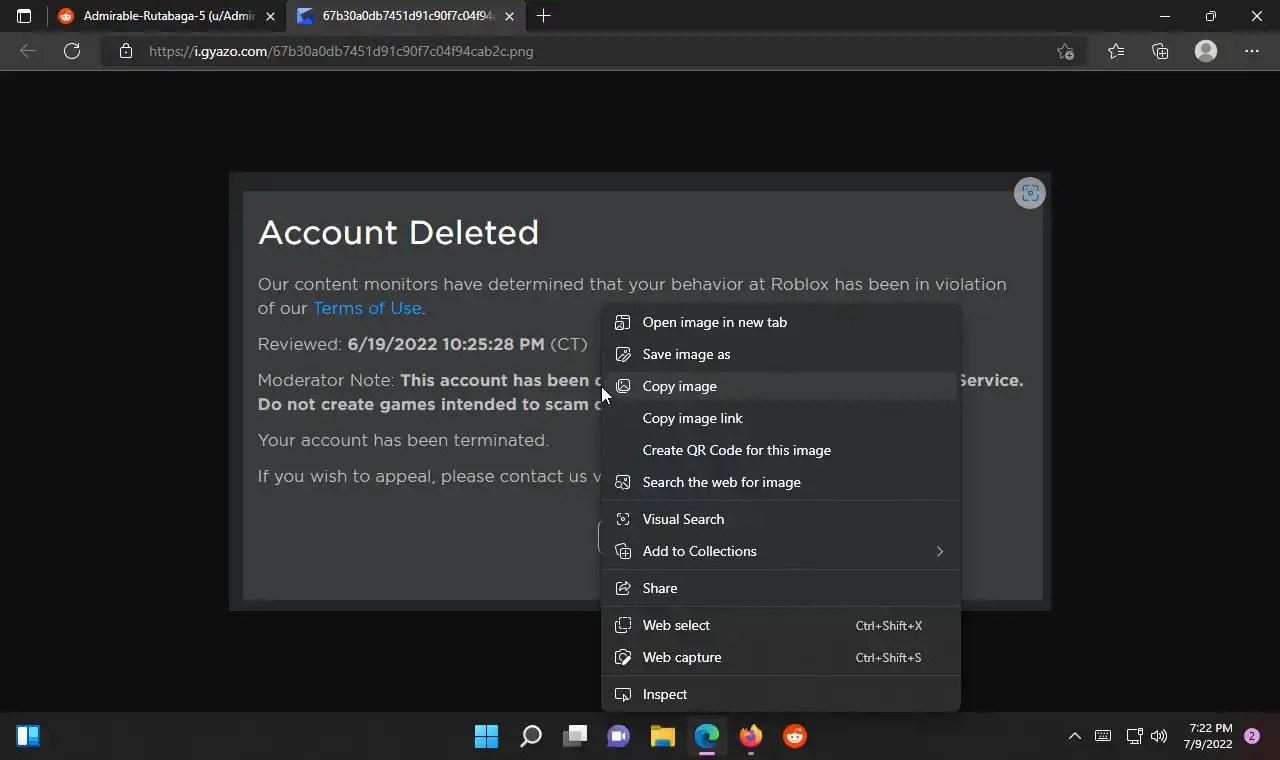1280x760 pixels.
Task: Open a new browser tab
Action: pyautogui.click(x=543, y=16)
